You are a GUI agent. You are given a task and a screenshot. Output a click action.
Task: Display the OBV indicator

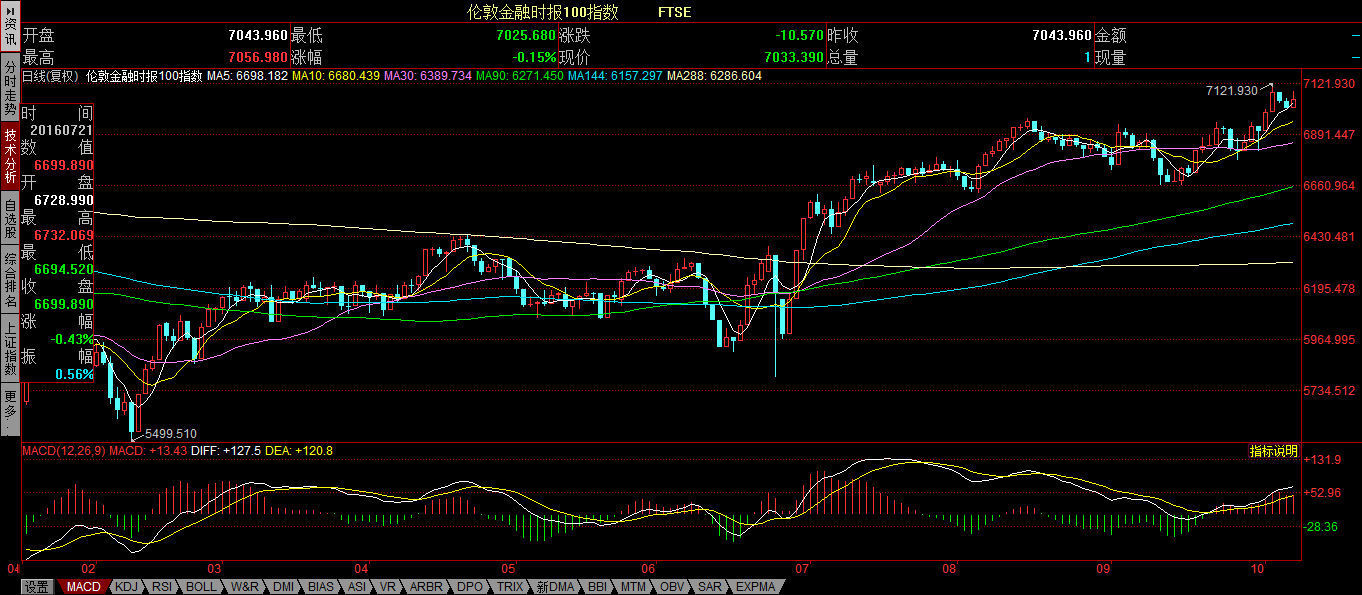point(672,587)
